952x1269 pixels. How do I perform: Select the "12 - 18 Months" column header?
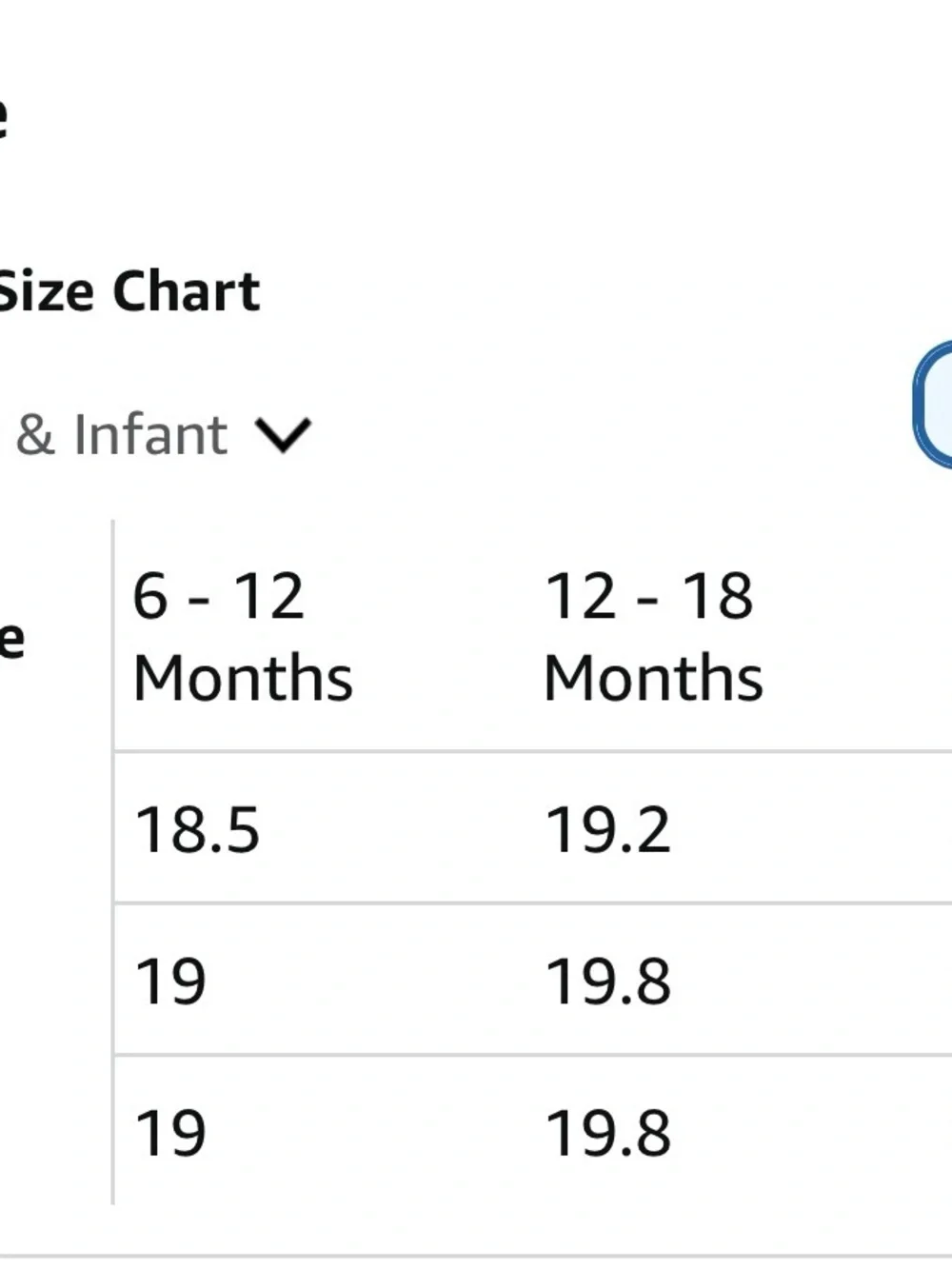653,636
